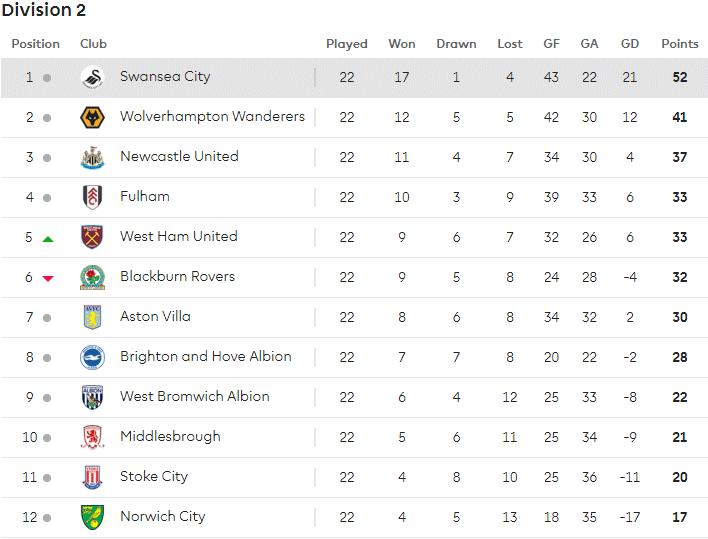Open the Middlesbrough club name link

coord(170,437)
